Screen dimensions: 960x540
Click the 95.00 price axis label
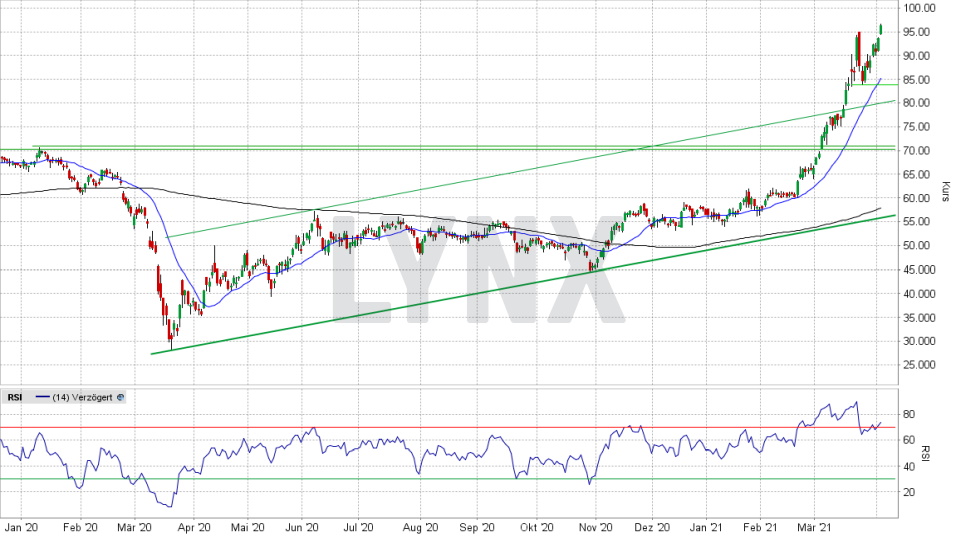[x=917, y=32]
